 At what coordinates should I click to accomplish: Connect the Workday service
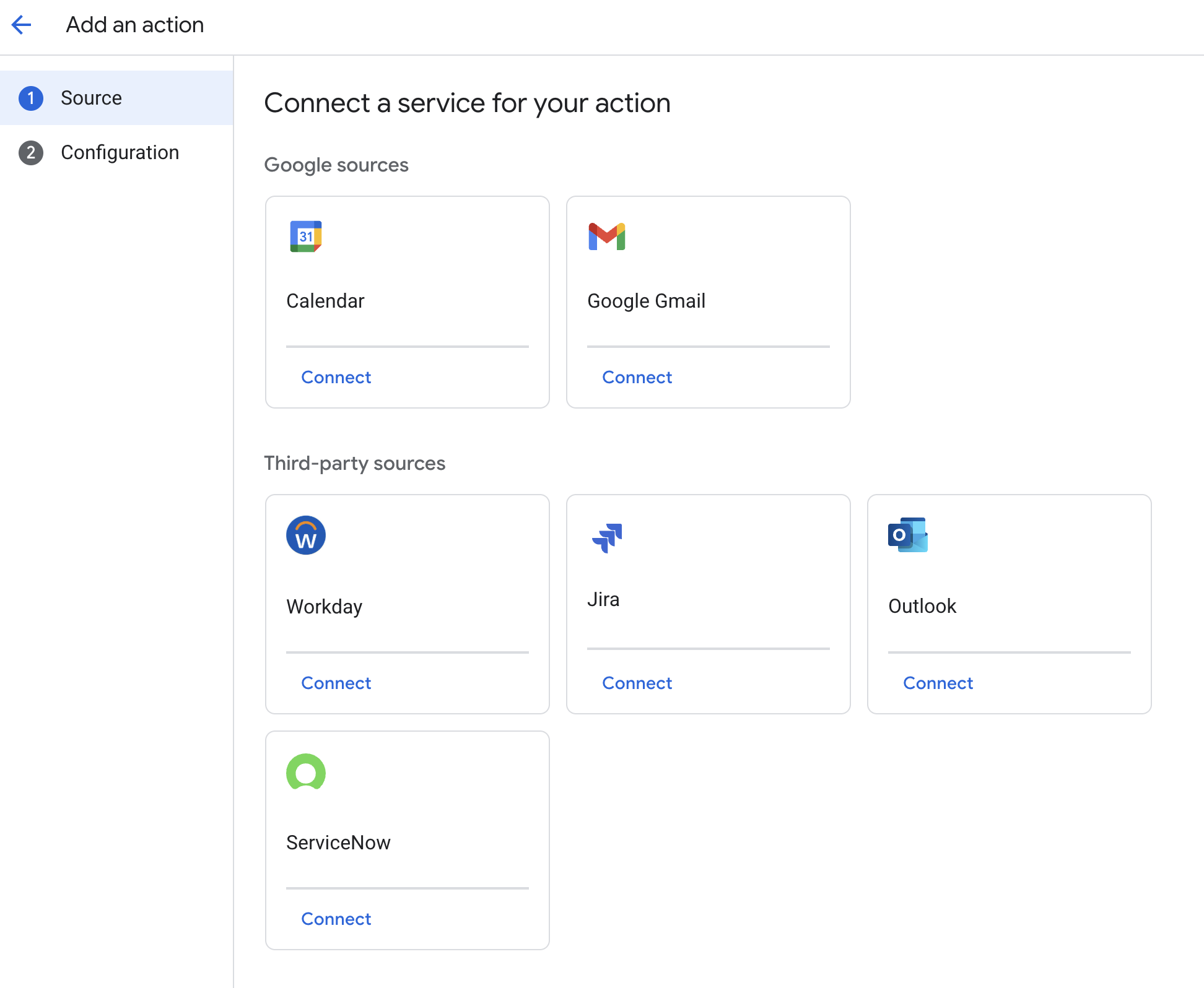click(336, 683)
